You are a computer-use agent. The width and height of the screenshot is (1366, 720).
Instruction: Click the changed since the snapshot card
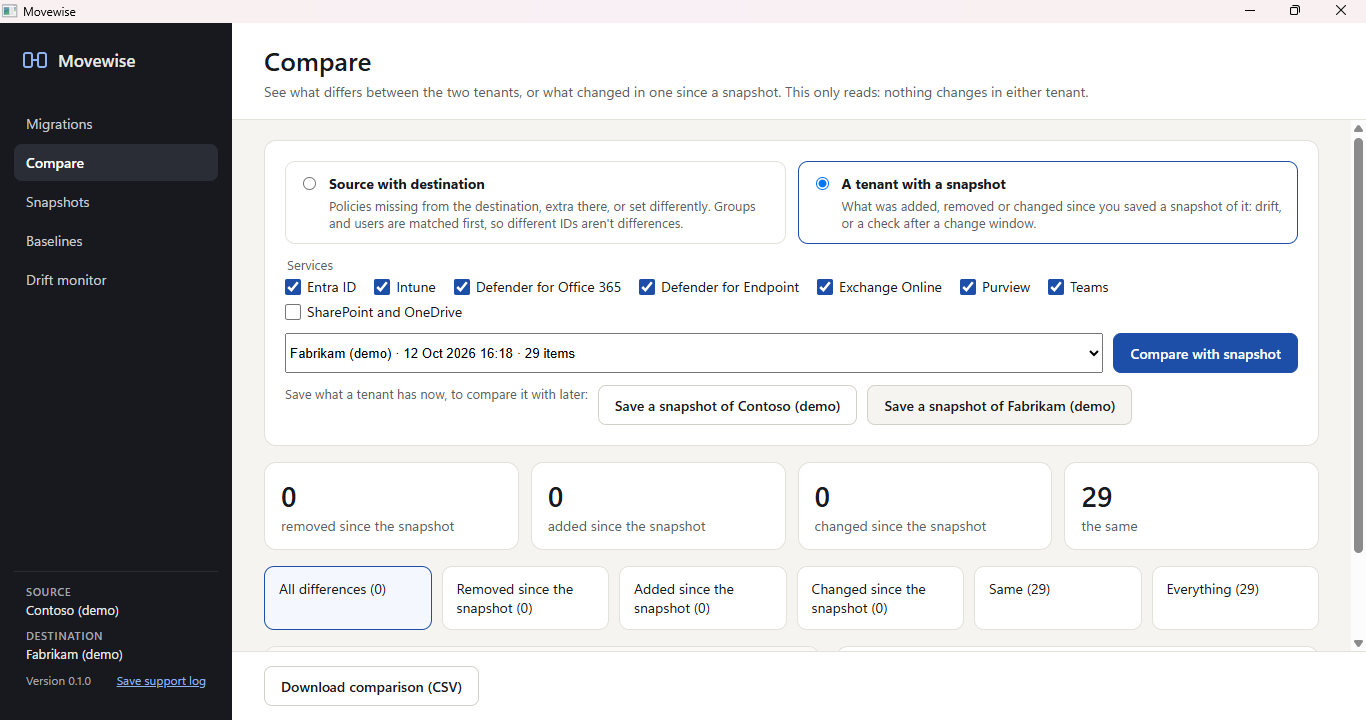(925, 506)
